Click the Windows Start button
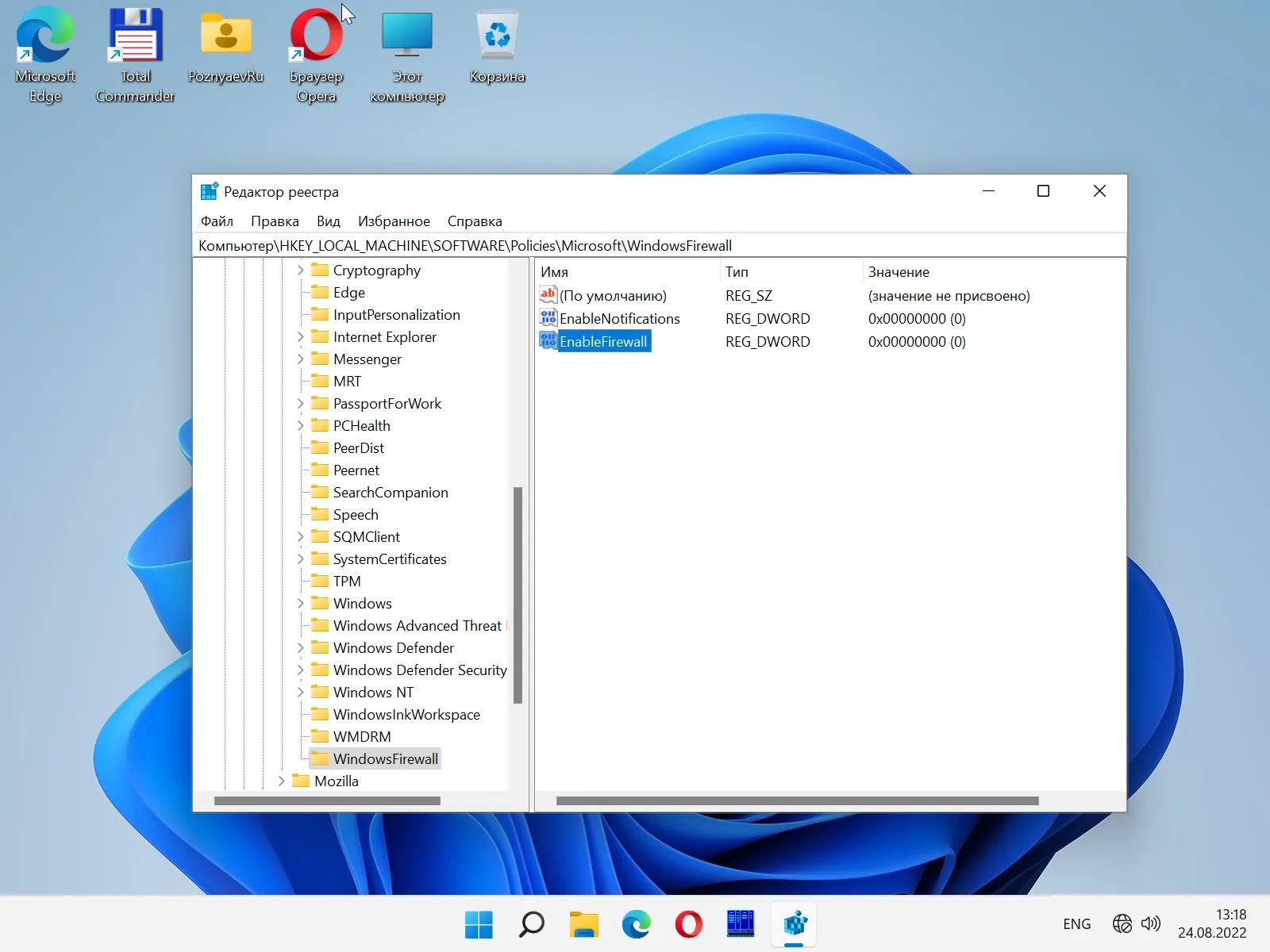 tap(479, 924)
